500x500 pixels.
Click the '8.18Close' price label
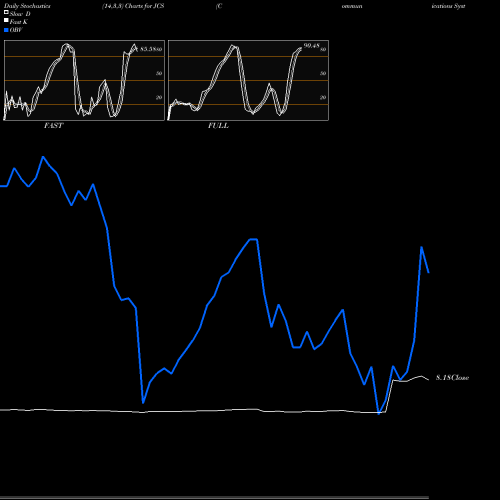coord(453,378)
